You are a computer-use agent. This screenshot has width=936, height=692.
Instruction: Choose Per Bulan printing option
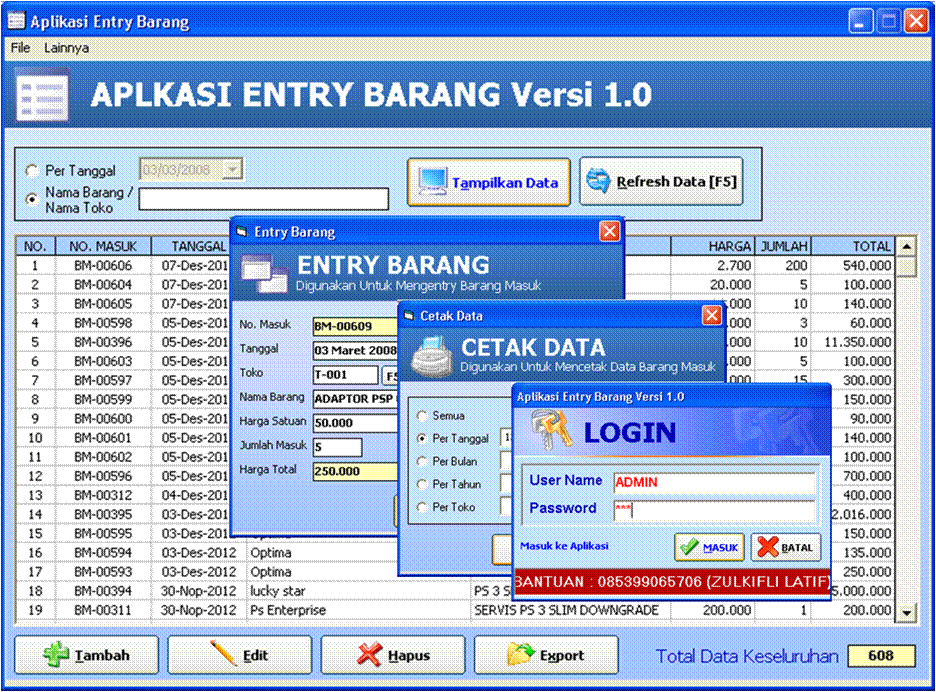[x=423, y=461]
